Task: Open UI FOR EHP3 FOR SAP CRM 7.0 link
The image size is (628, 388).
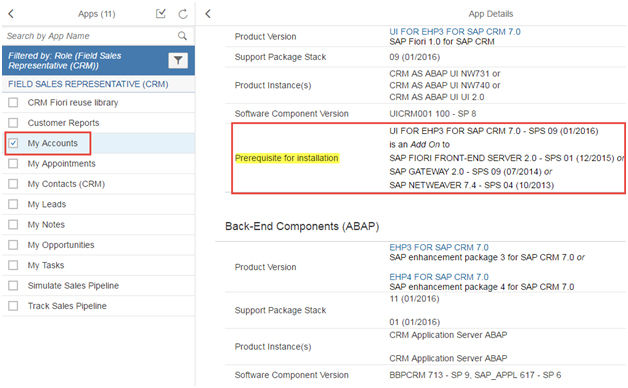Action: [455, 32]
